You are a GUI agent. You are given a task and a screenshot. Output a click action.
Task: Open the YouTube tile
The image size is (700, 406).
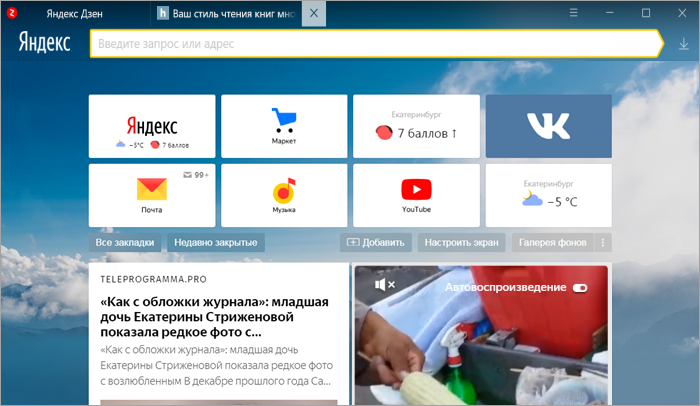point(417,195)
